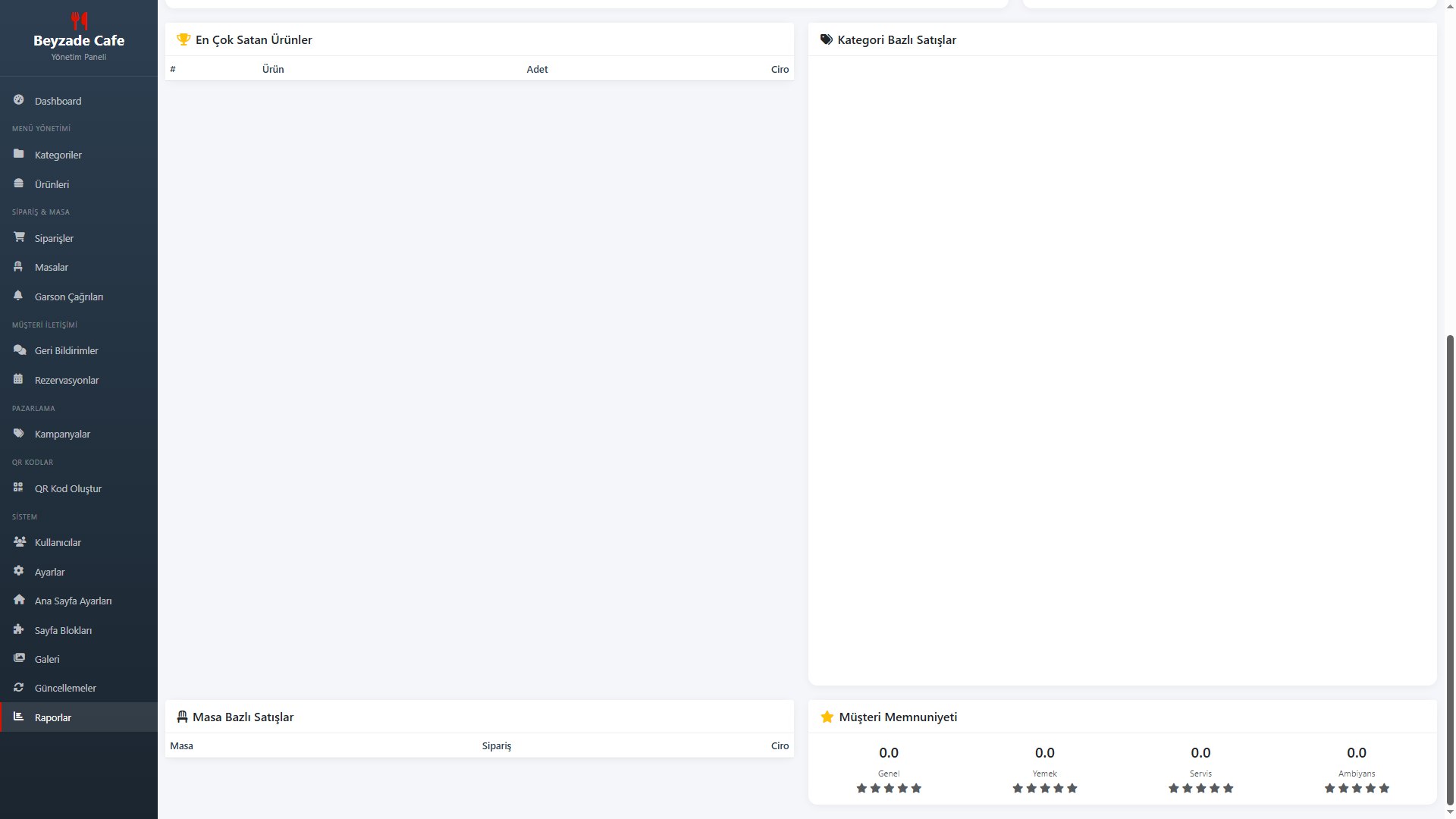Click the Sayfa Blokları puzzle icon

coord(19,629)
